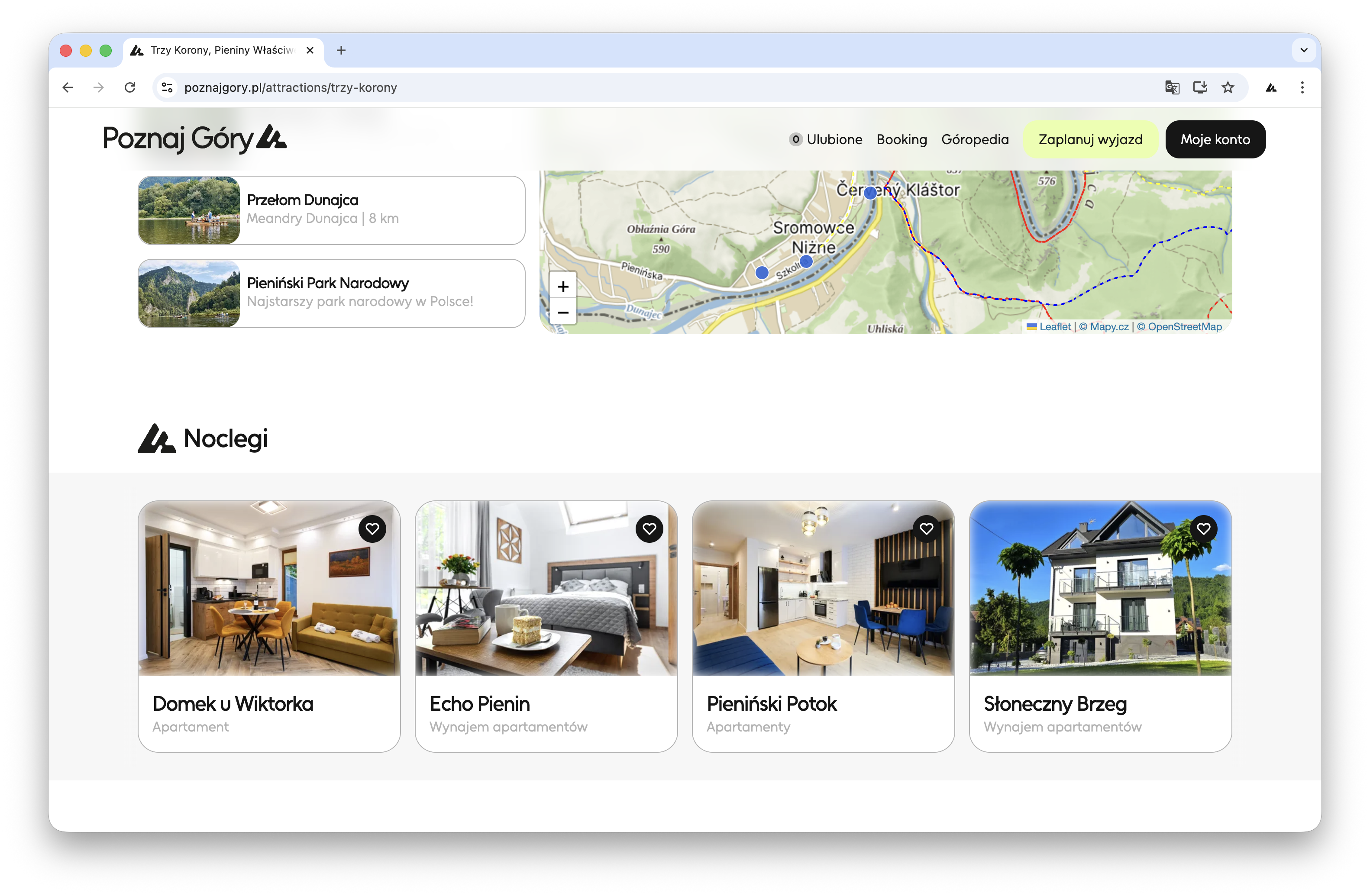Open site information icon in address bar

167,87
